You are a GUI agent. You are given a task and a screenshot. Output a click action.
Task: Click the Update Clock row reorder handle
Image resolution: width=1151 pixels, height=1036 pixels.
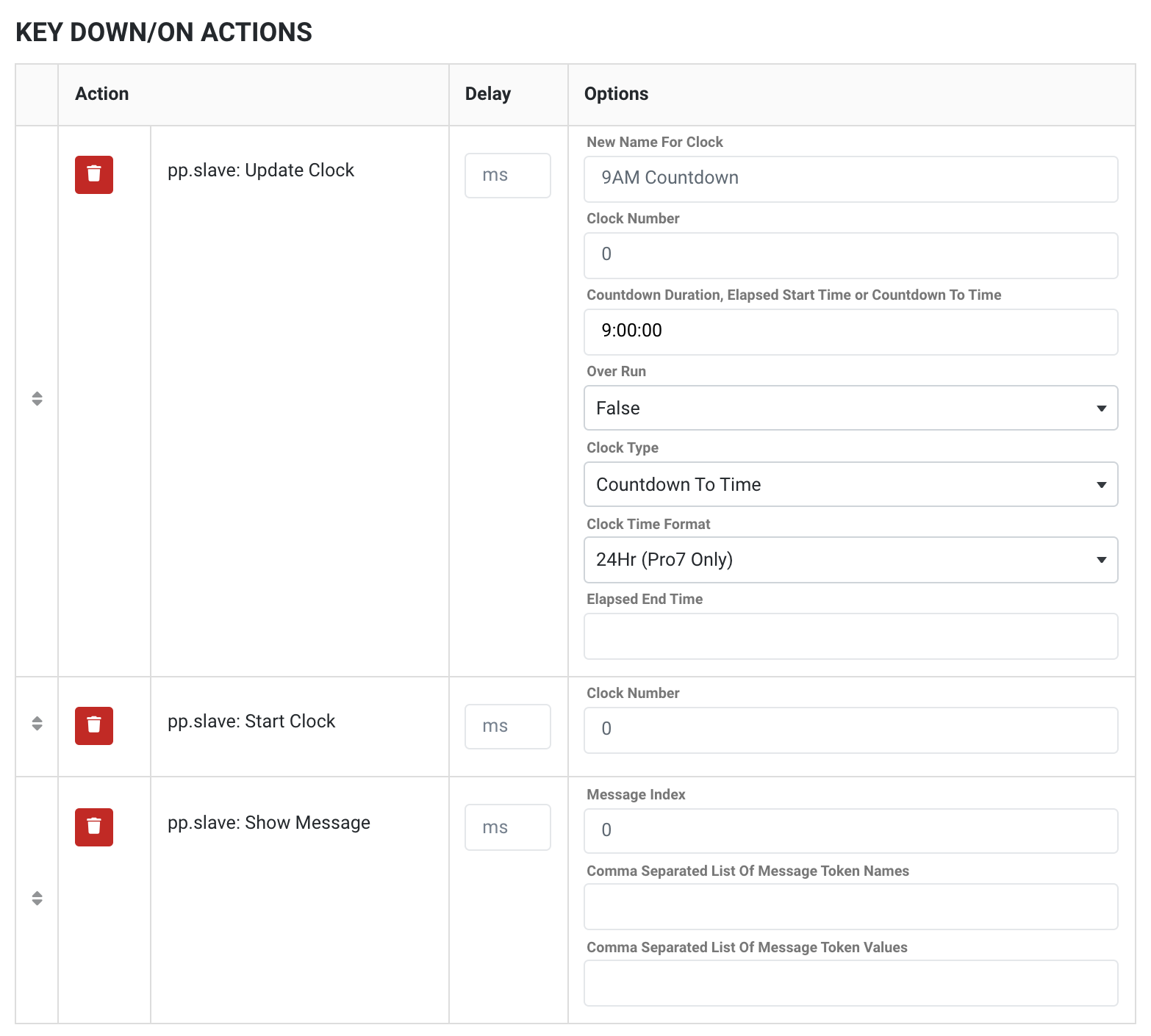[x=37, y=399]
